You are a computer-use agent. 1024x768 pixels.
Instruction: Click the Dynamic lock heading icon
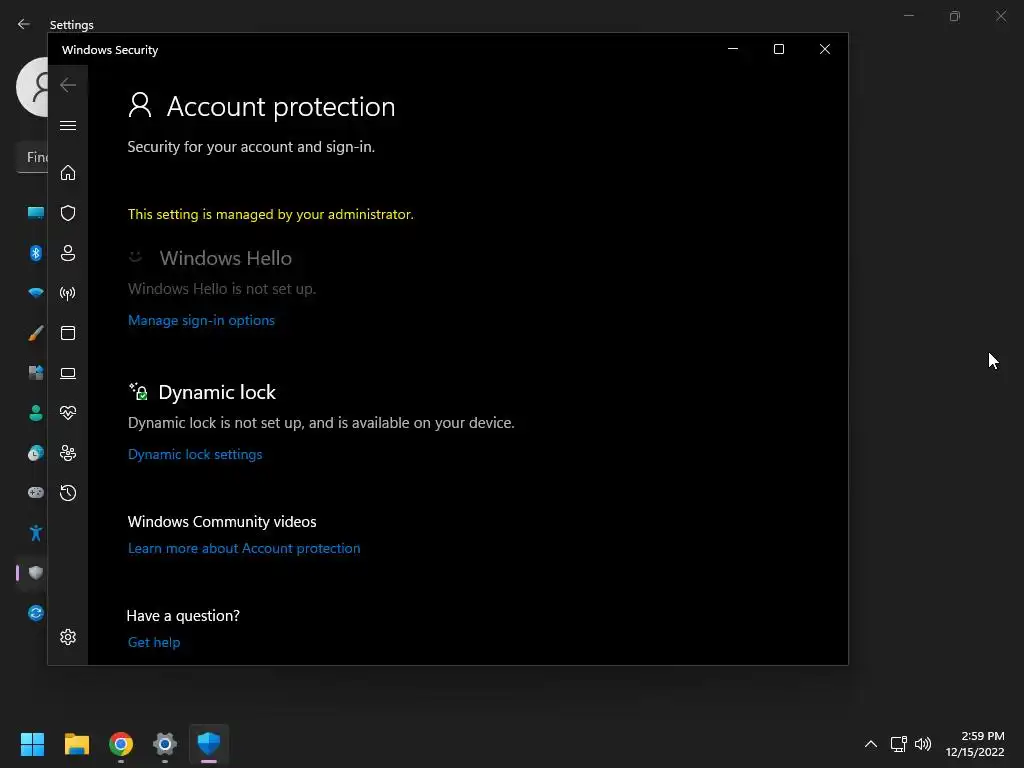pyautogui.click(x=138, y=391)
